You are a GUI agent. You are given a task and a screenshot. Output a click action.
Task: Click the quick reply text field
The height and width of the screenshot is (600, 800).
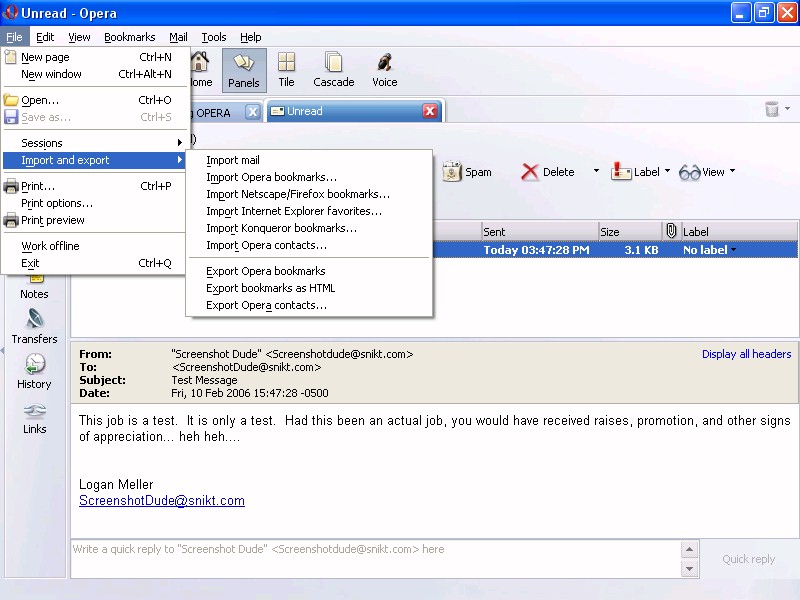point(375,549)
